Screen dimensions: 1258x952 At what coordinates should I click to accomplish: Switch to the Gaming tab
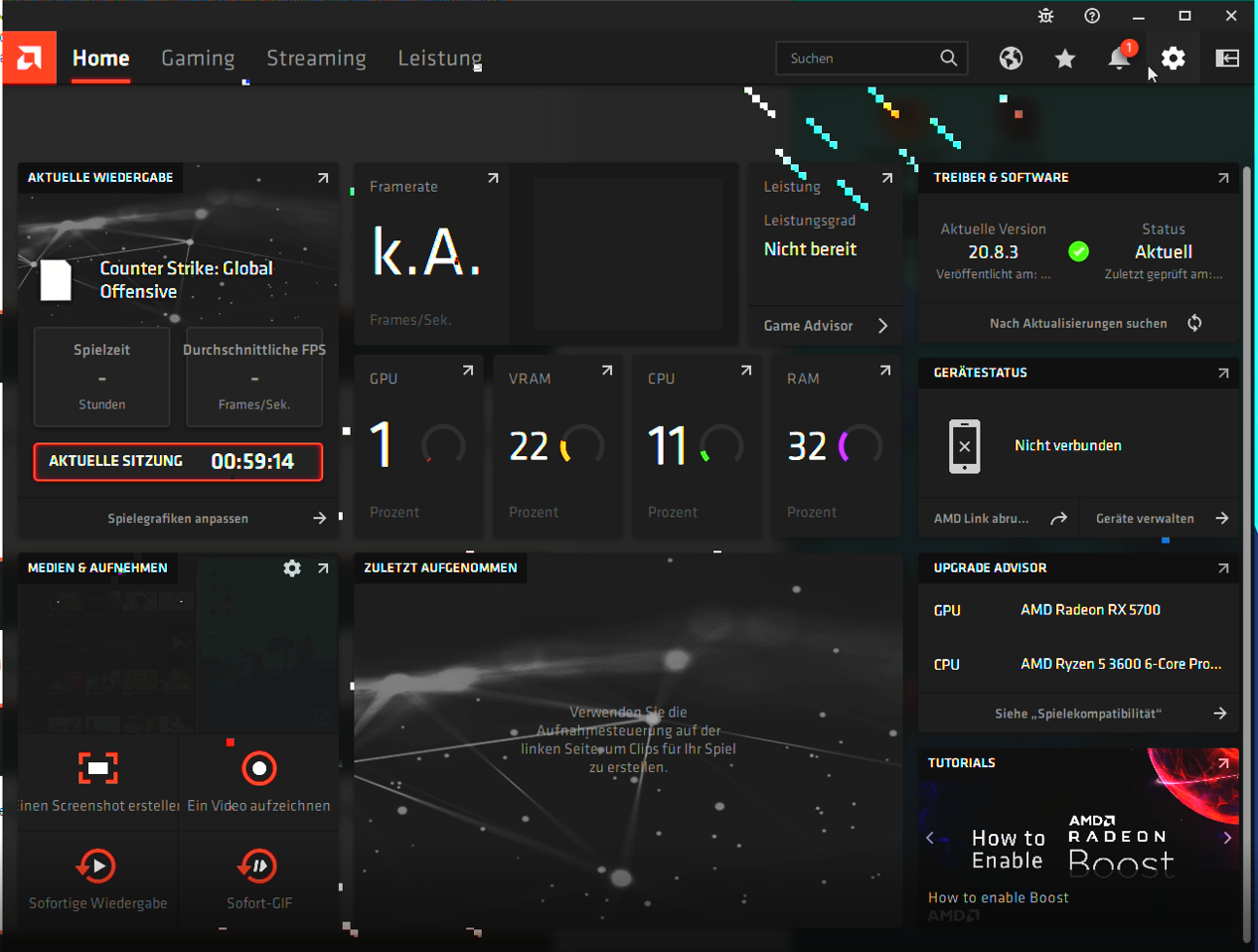click(x=198, y=59)
